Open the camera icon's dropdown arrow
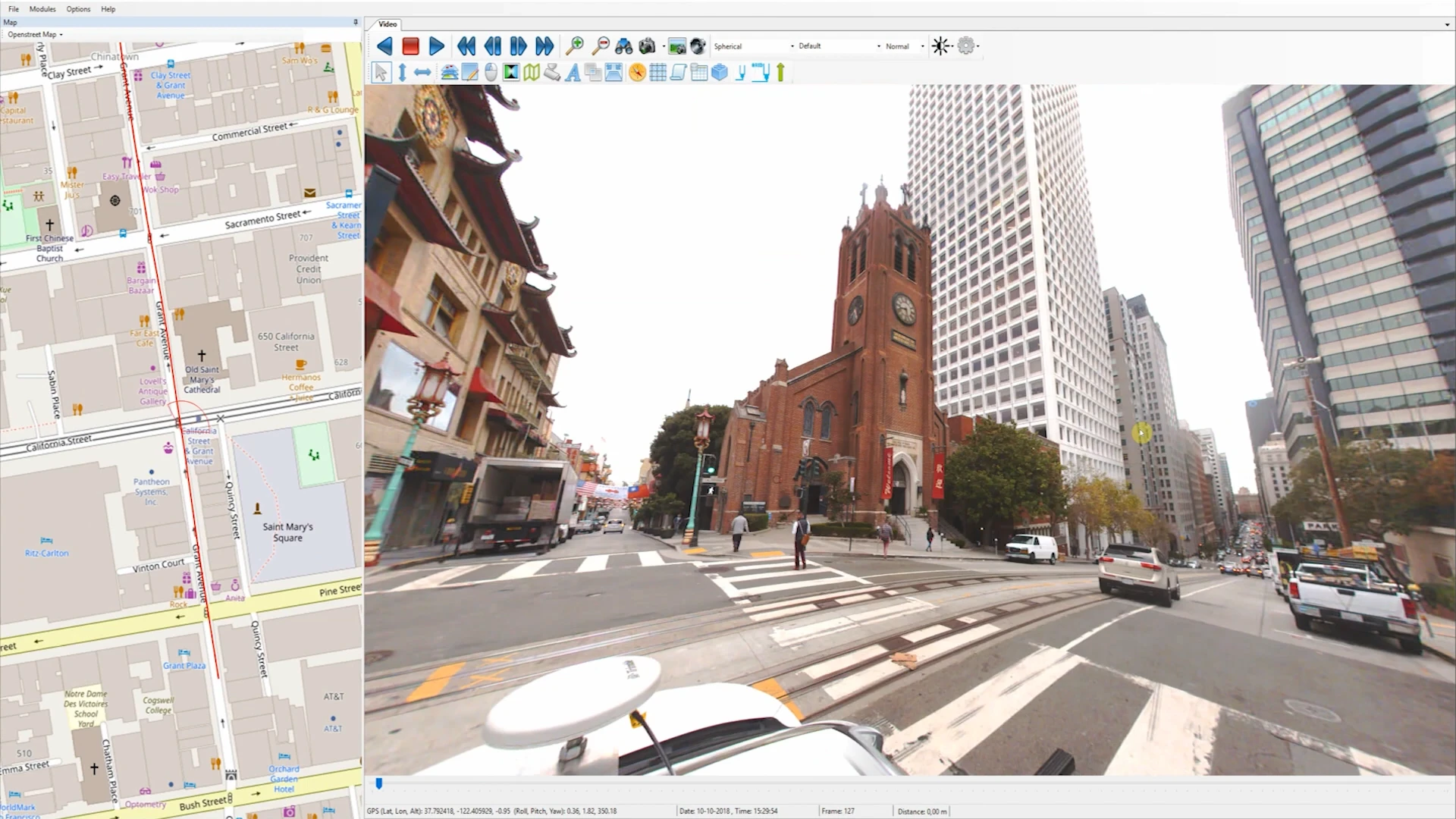The height and width of the screenshot is (819, 1456). [664, 46]
